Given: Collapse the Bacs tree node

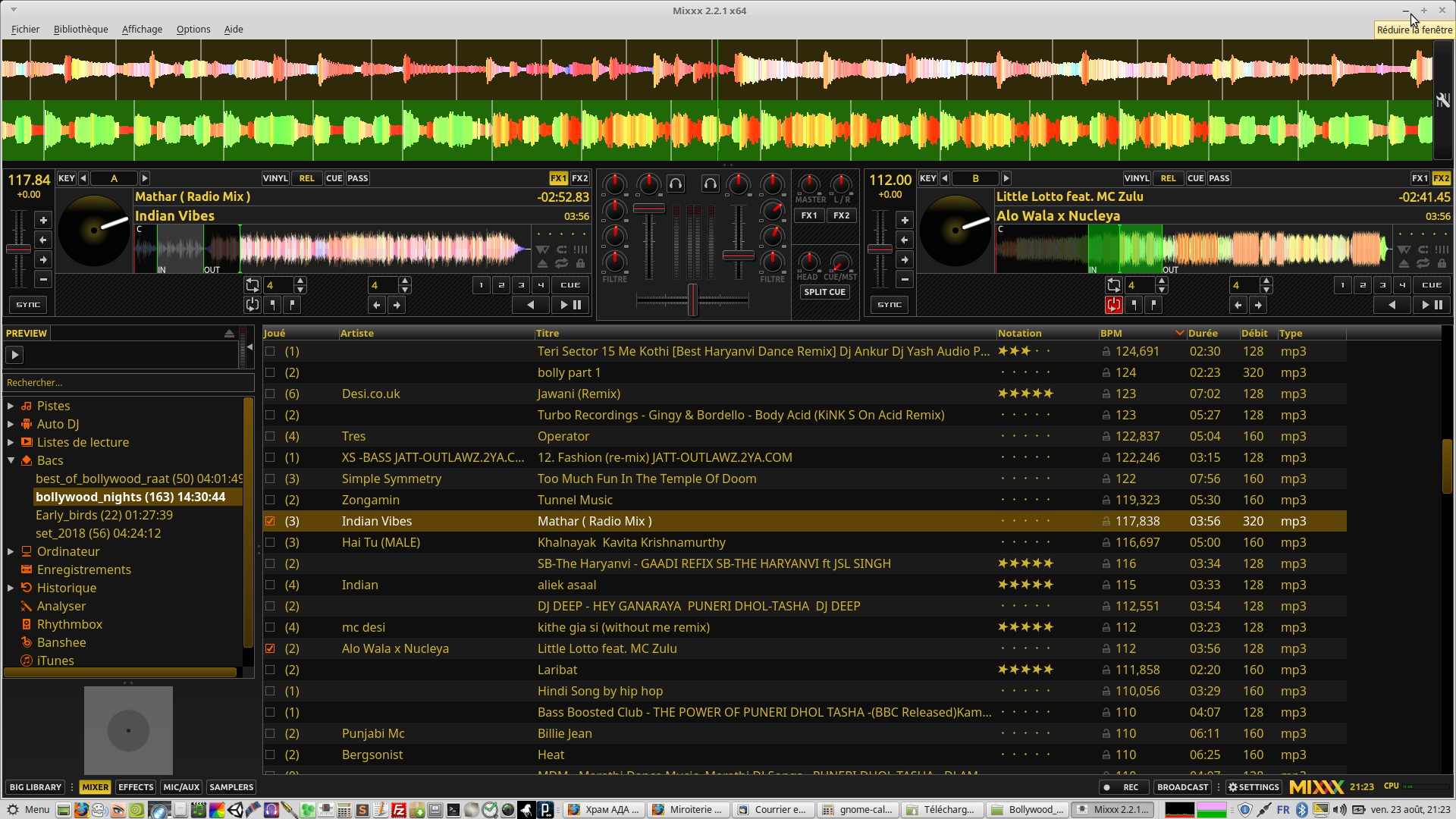Looking at the screenshot, I should pos(11,460).
